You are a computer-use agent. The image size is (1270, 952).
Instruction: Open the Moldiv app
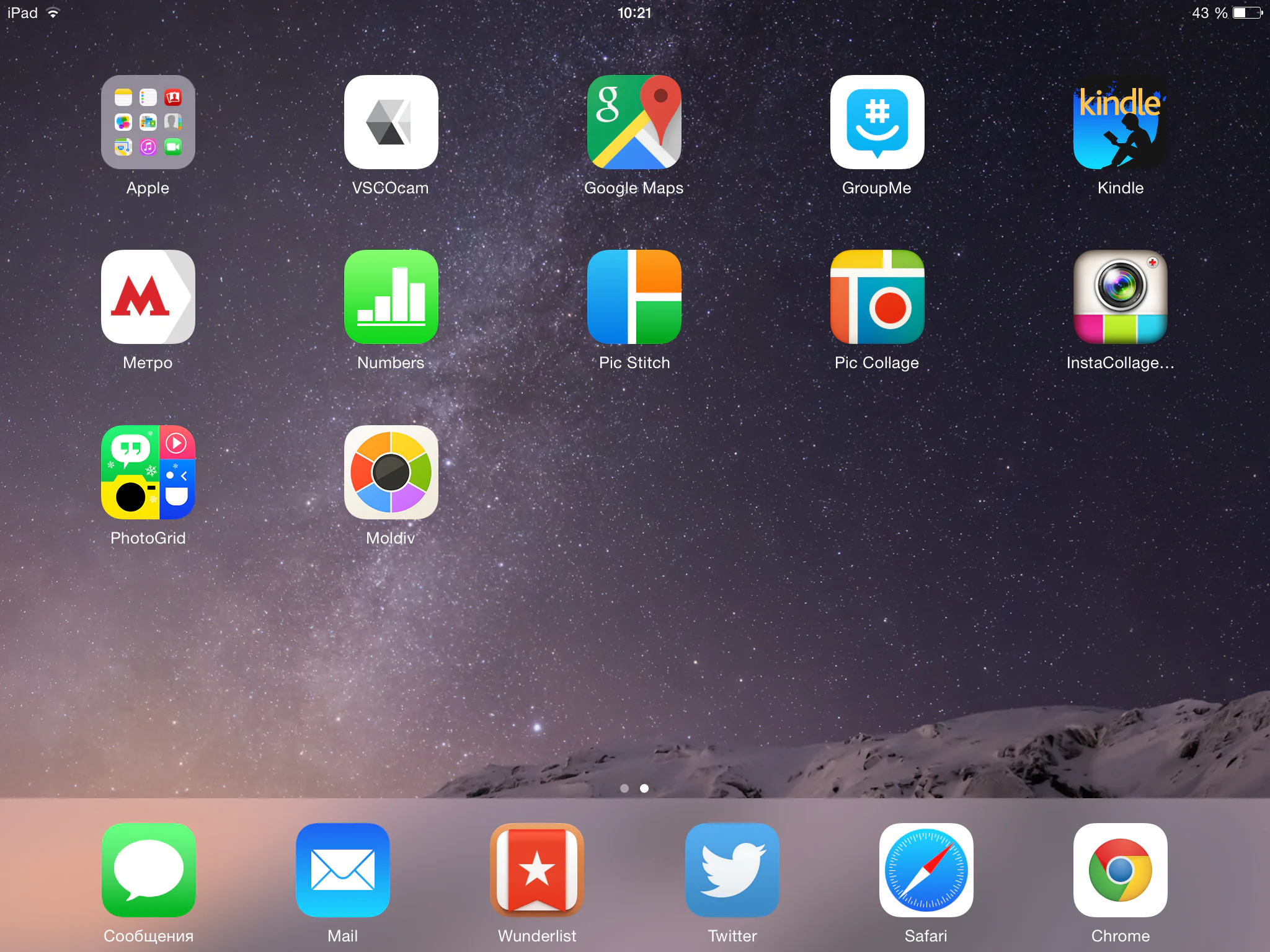coord(391,472)
